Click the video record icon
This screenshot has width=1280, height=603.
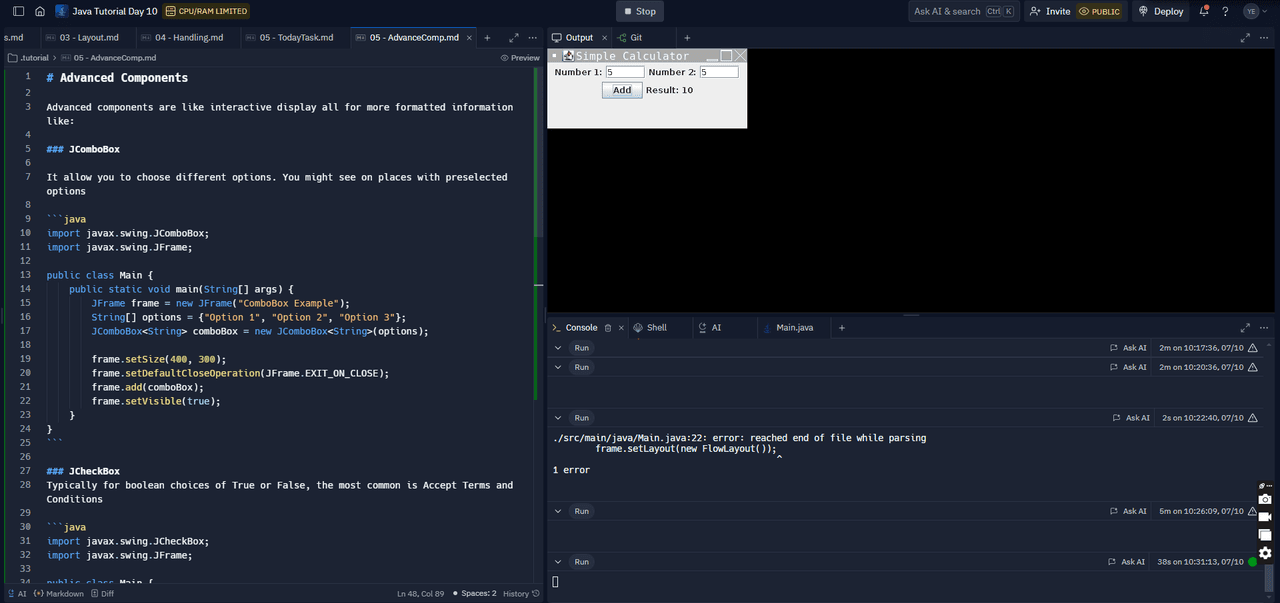coord(1265,517)
